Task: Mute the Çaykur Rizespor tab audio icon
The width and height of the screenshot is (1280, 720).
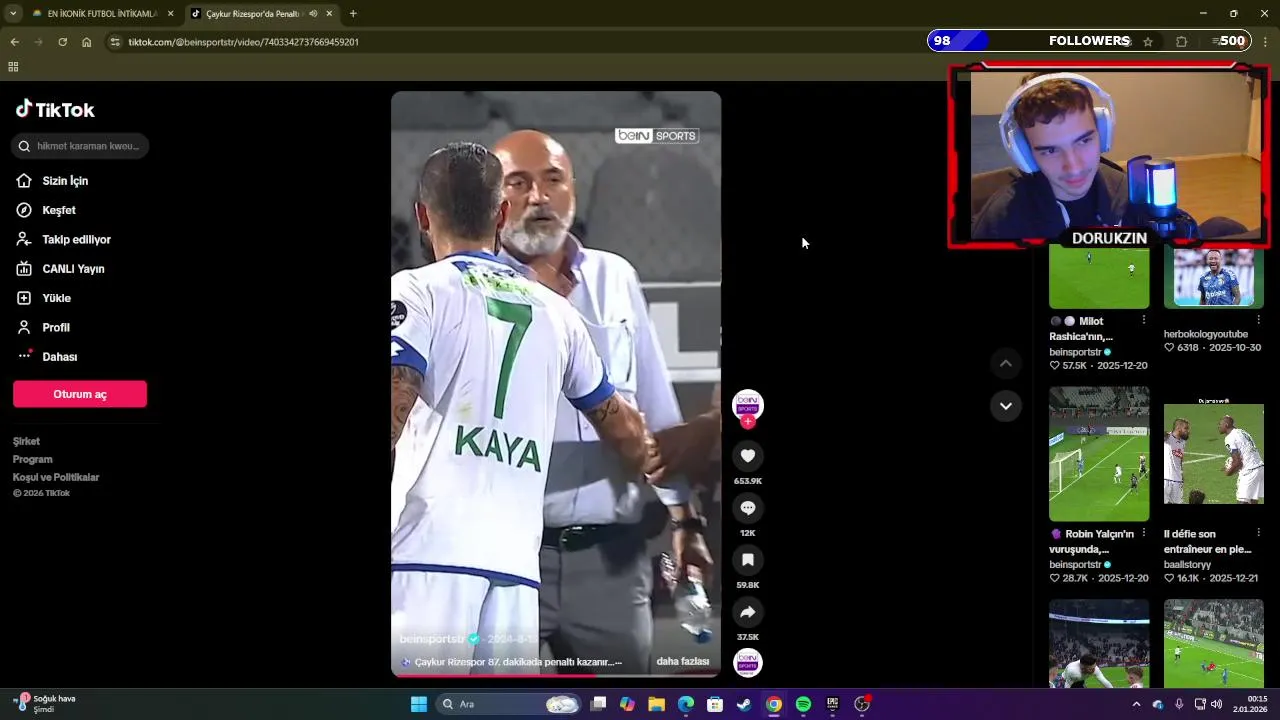Action: pos(313,14)
